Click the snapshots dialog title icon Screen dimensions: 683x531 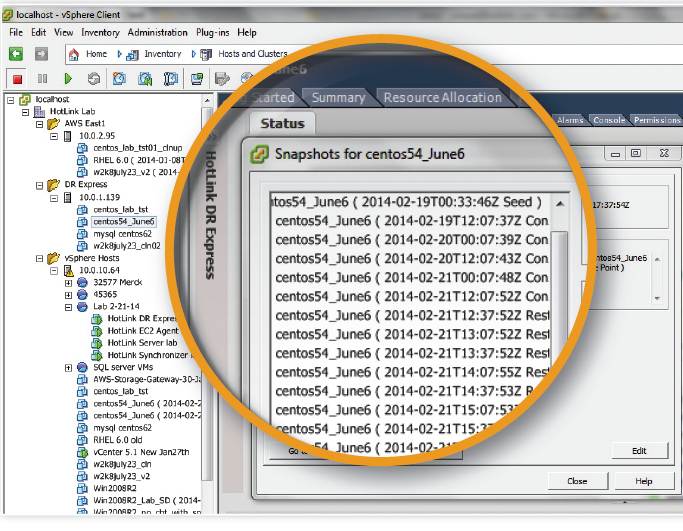tap(259, 155)
